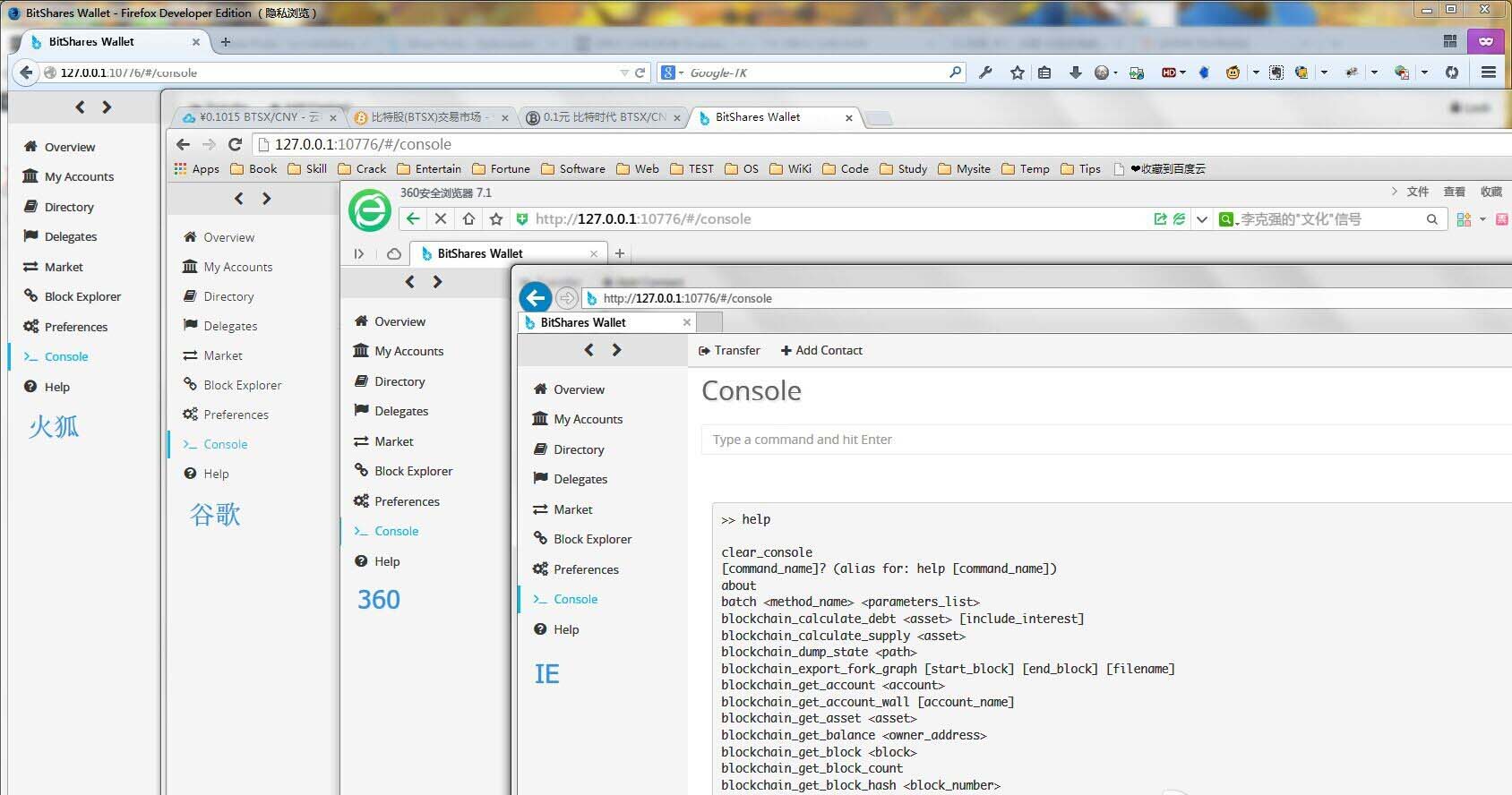Open Firefox downloads arrow icon
The height and width of the screenshot is (795, 1512).
pyautogui.click(x=1075, y=73)
